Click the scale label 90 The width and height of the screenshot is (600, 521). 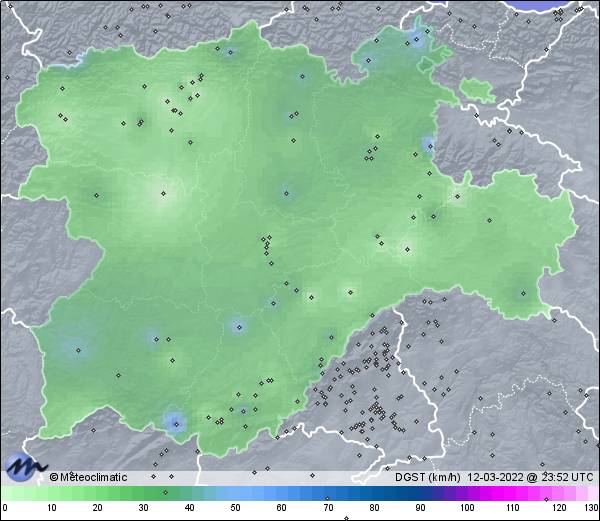[420, 508]
